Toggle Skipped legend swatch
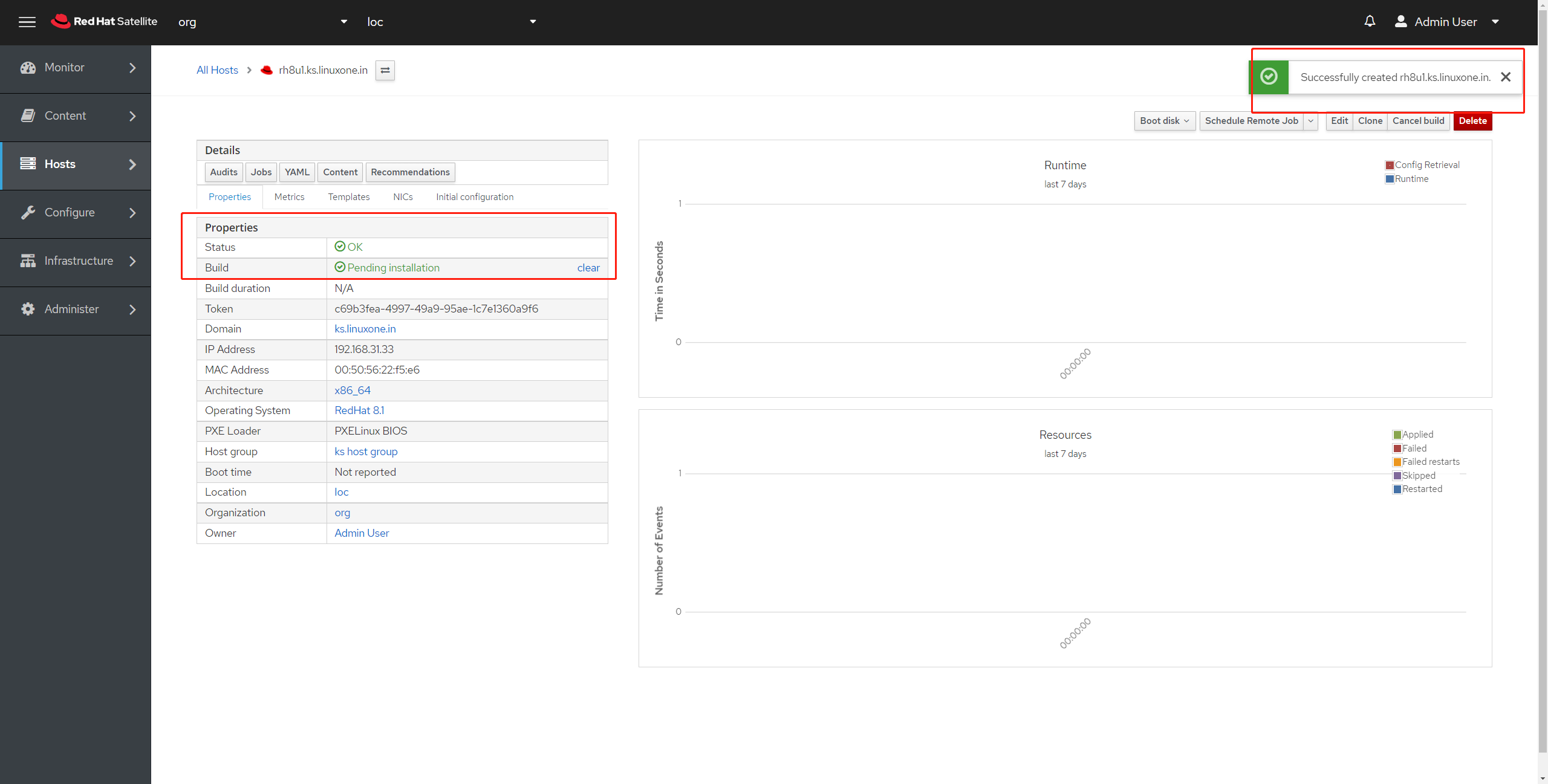This screenshot has width=1548, height=784. [1397, 476]
